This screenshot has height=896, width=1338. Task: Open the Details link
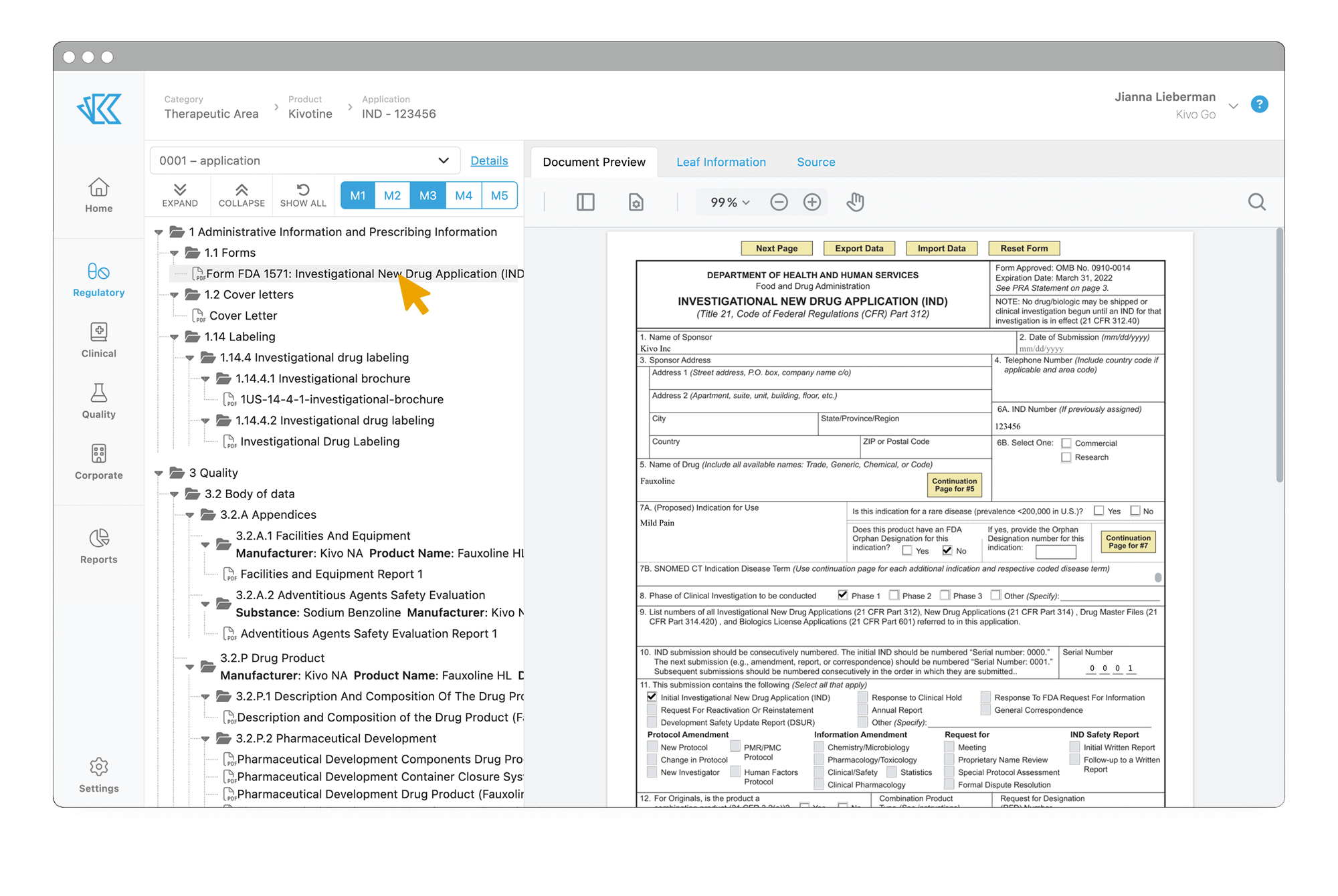coord(489,160)
